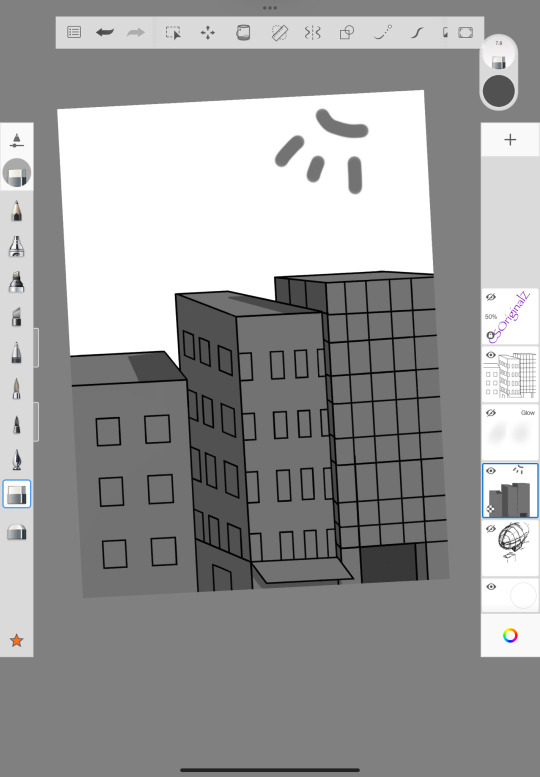The image size is (540, 777).
Task: Redo the undone action
Action: click(x=136, y=33)
